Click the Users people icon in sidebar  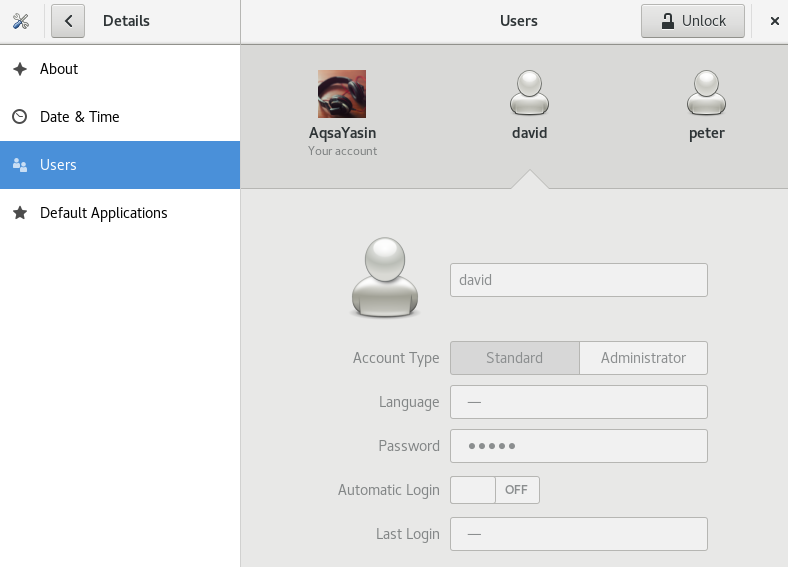coord(20,165)
